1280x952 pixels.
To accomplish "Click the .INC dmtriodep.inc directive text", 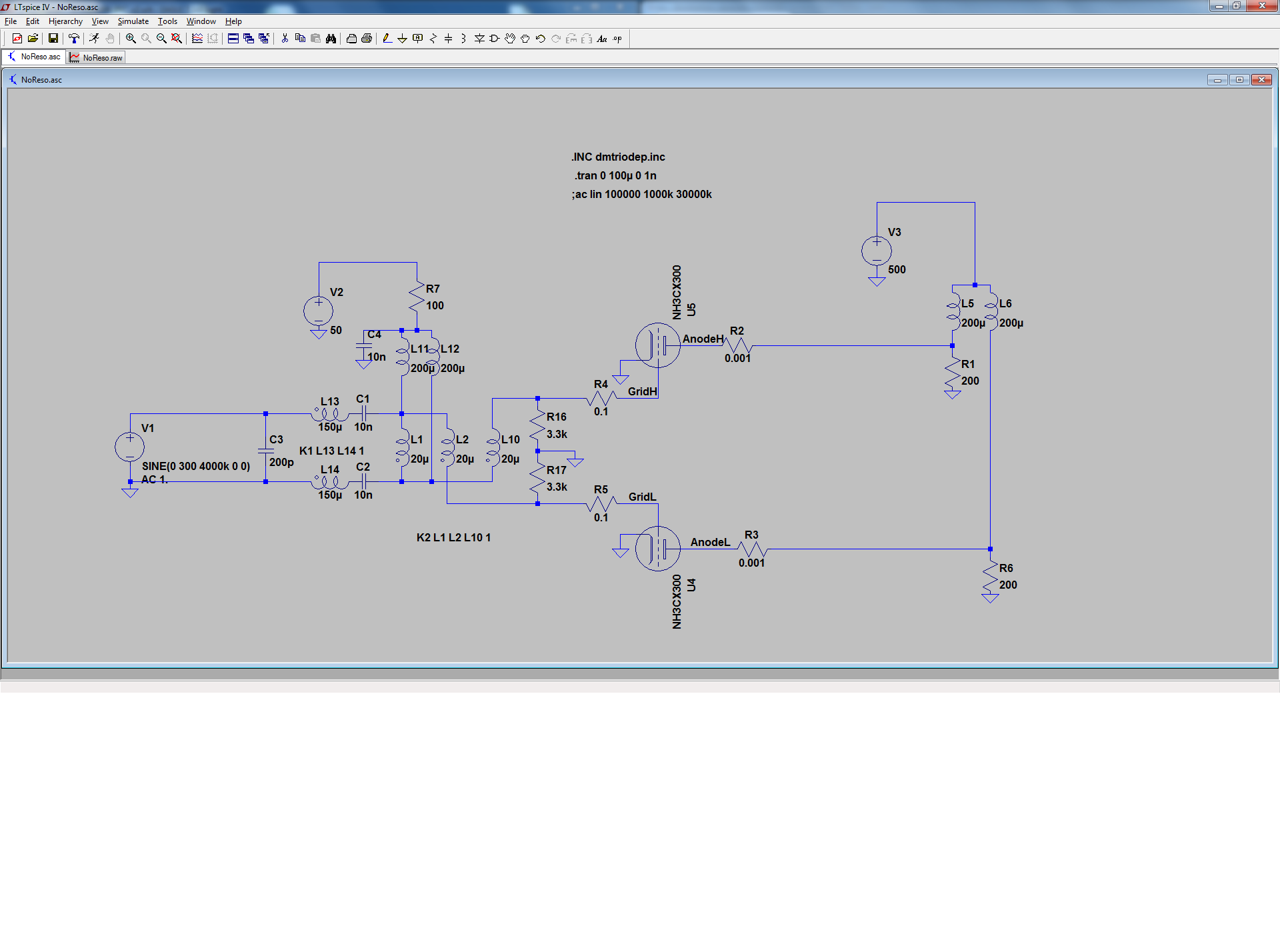I will [x=618, y=157].
